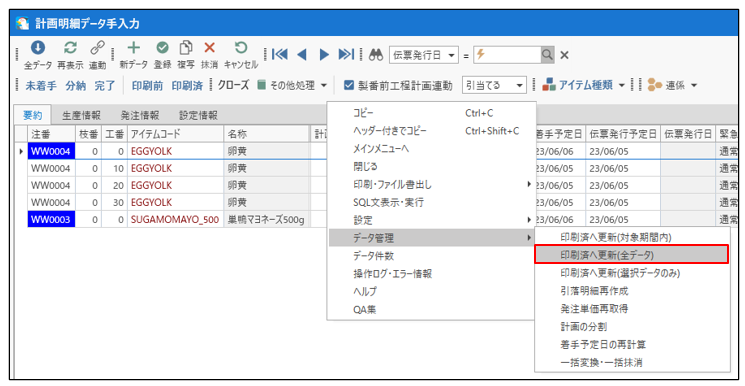Choose 印刷済へ更新(対象期間内) submenu item
The width and height of the screenshot is (745, 386).
pos(632,237)
